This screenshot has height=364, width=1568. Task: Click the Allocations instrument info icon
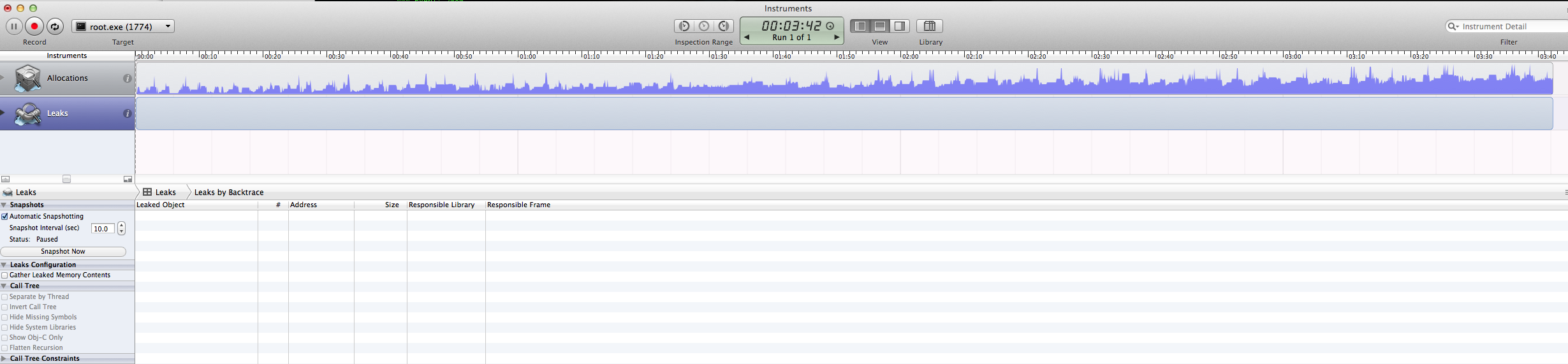point(128,78)
